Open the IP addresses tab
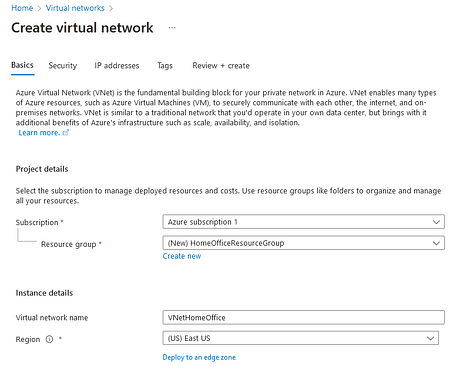Image resolution: width=467 pixels, height=378 pixels. 117,66
